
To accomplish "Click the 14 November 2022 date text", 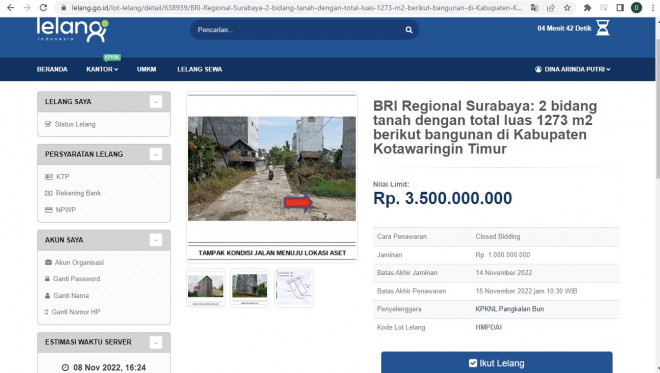I will pyautogui.click(x=504, y=273).
